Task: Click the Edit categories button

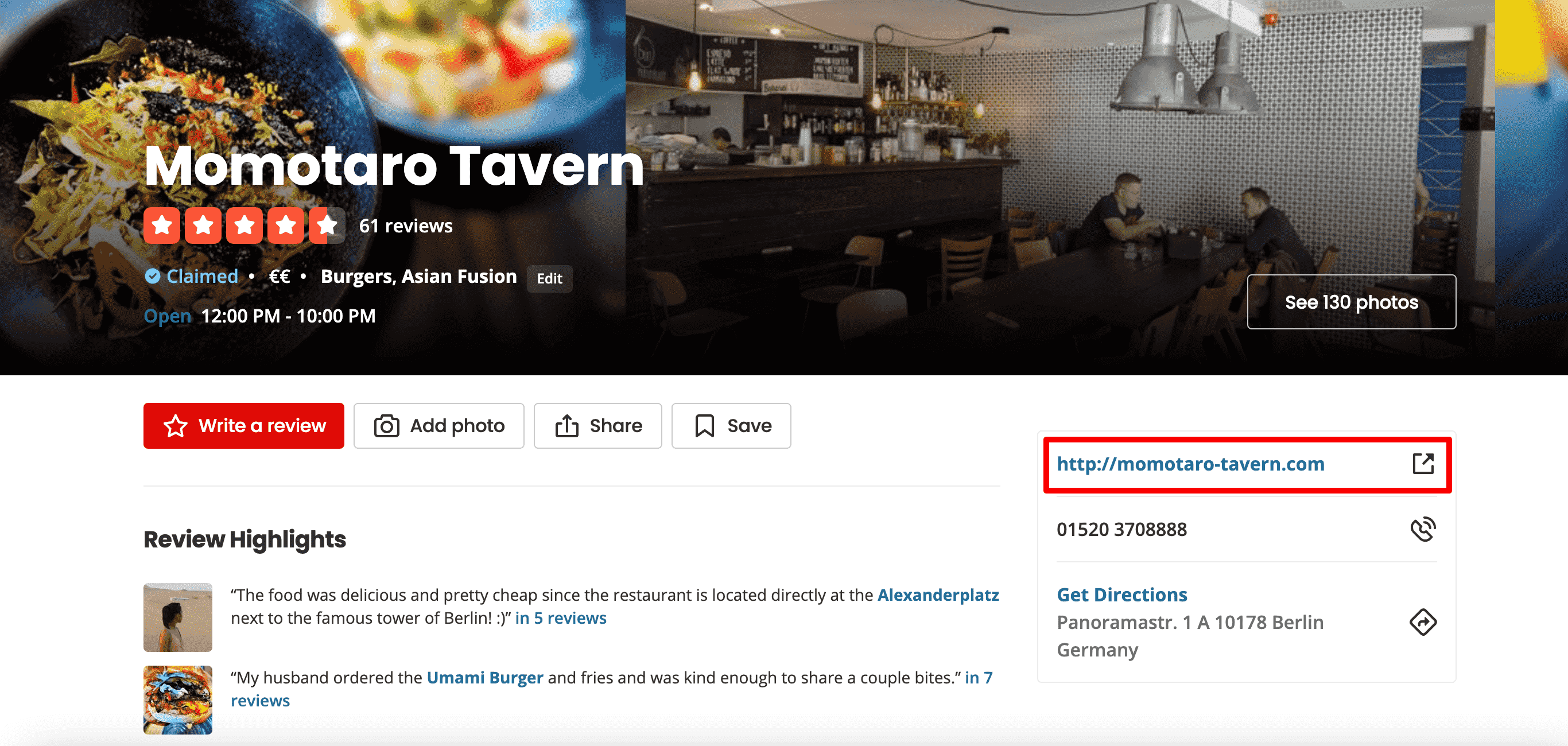Action: pos(549,278)
